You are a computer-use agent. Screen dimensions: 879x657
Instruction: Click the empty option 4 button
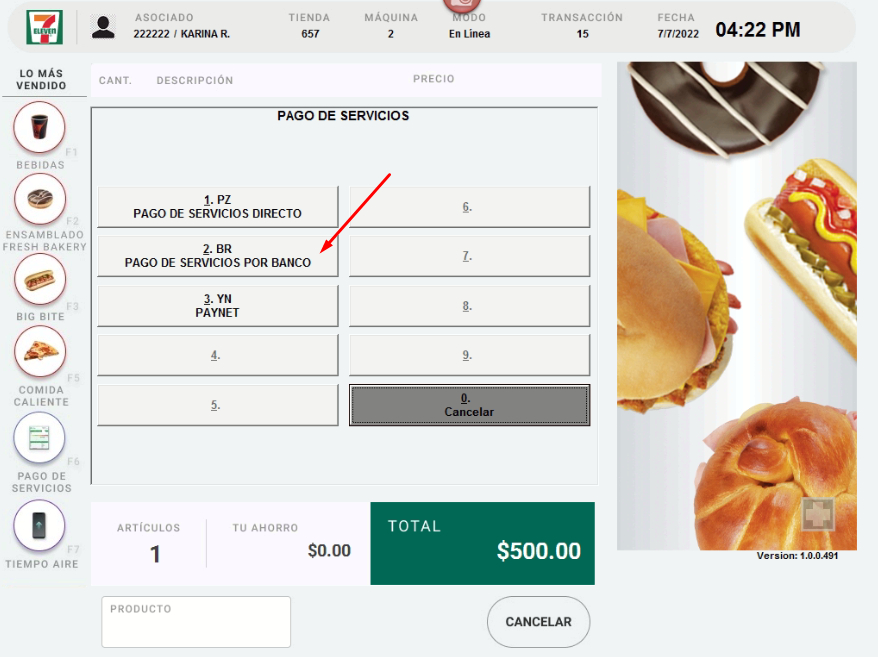point(218,355)
